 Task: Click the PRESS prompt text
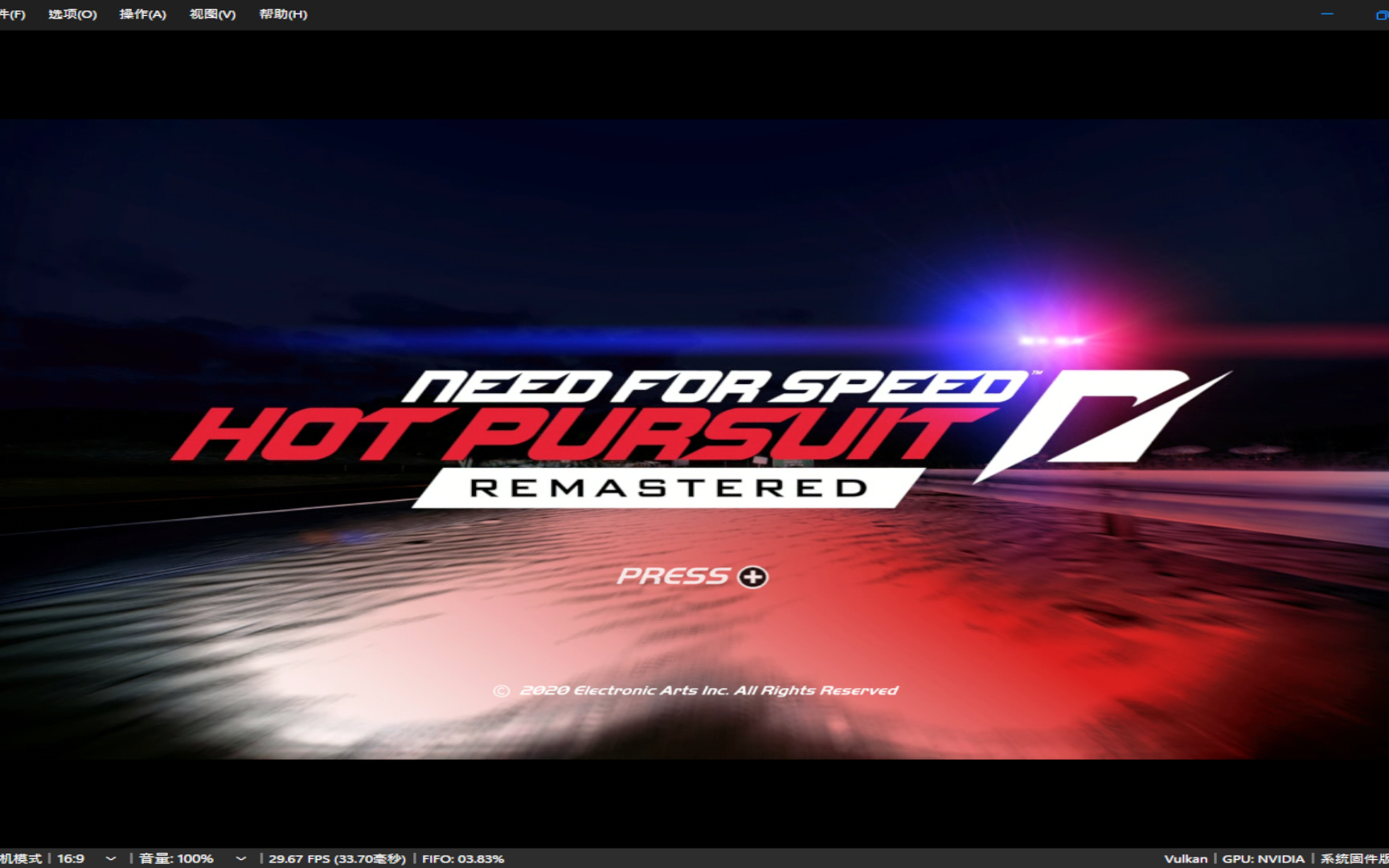673,577
